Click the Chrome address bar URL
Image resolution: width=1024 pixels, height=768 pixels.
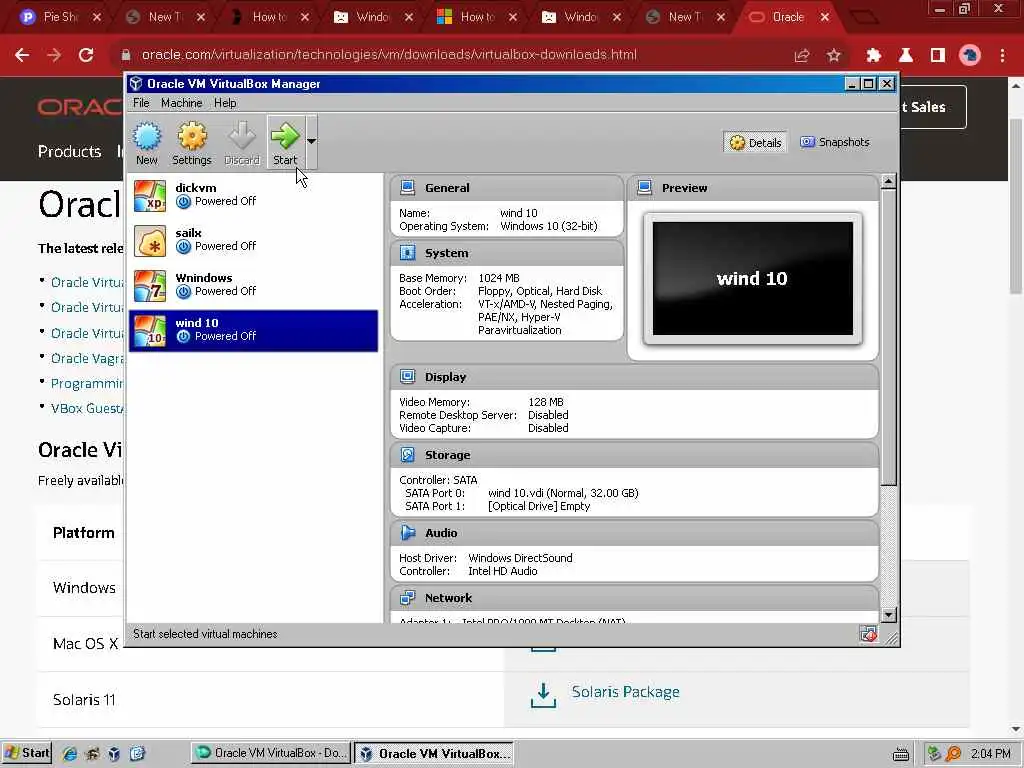tap(389, 55)
